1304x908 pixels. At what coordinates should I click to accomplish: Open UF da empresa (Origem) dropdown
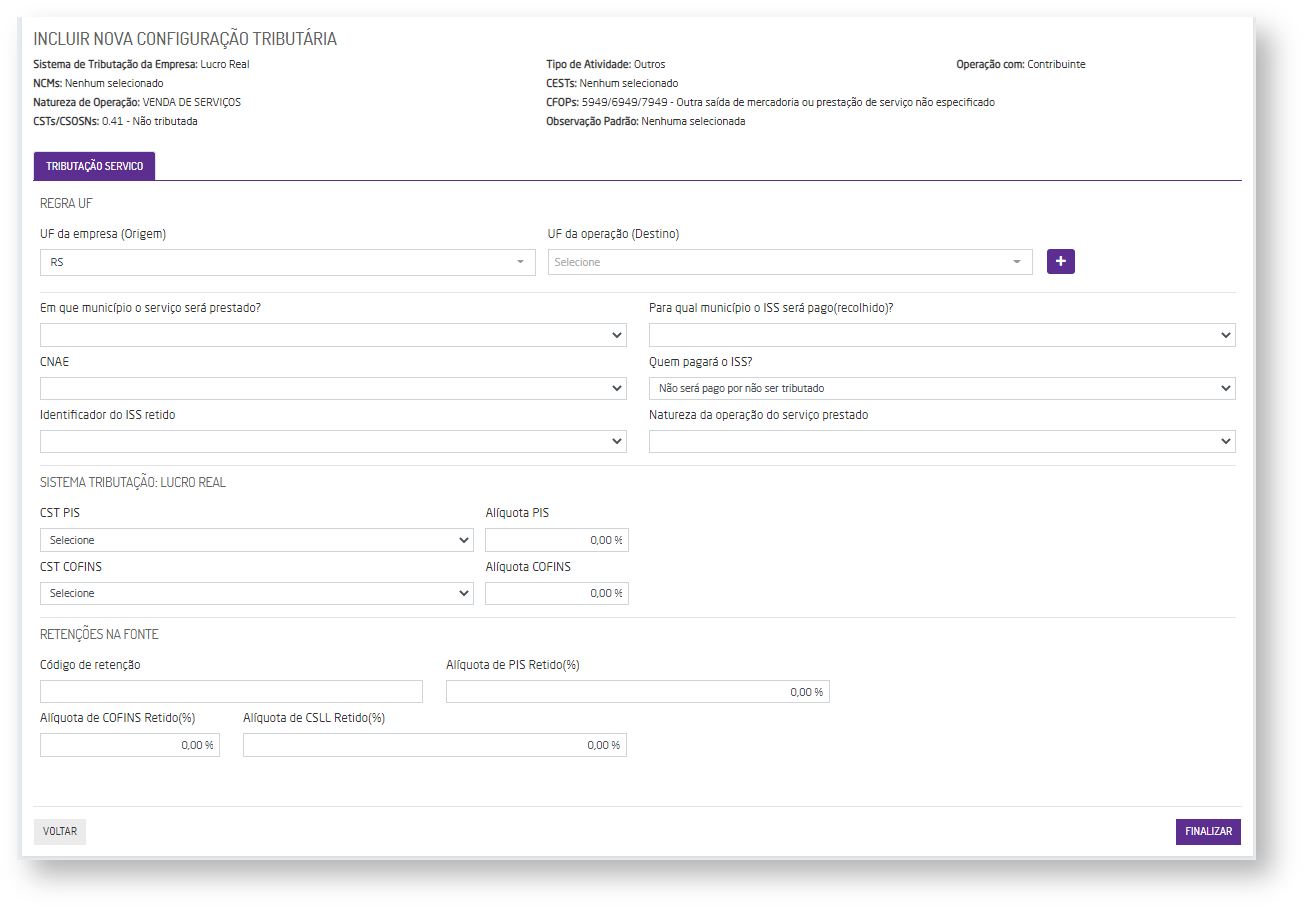287,262
